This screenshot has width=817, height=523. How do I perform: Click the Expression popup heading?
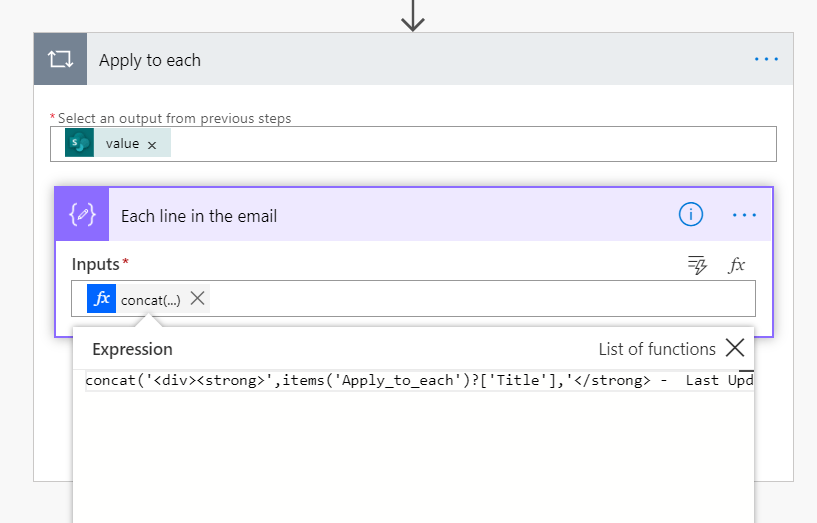click(132, 349)
